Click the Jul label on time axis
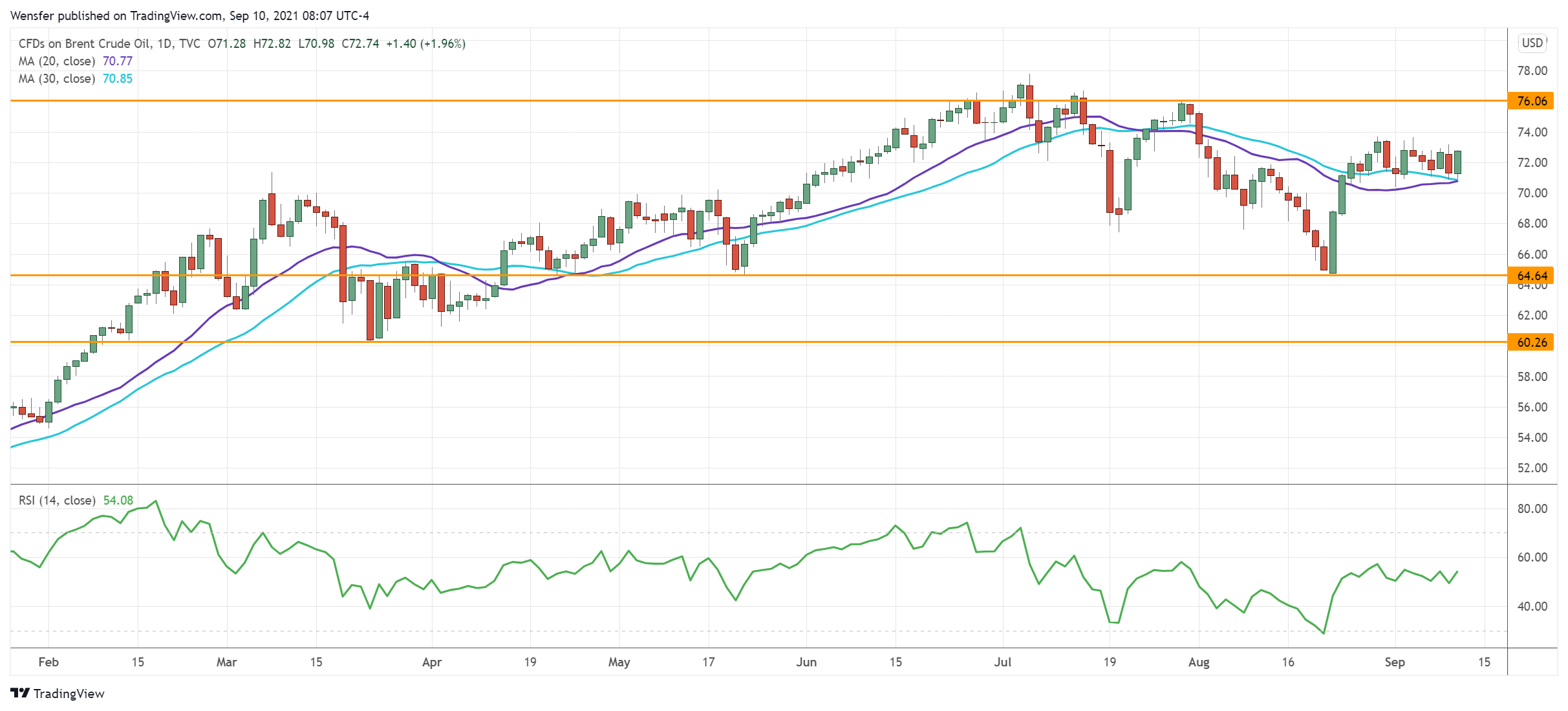 click(x=1002, y=662)
